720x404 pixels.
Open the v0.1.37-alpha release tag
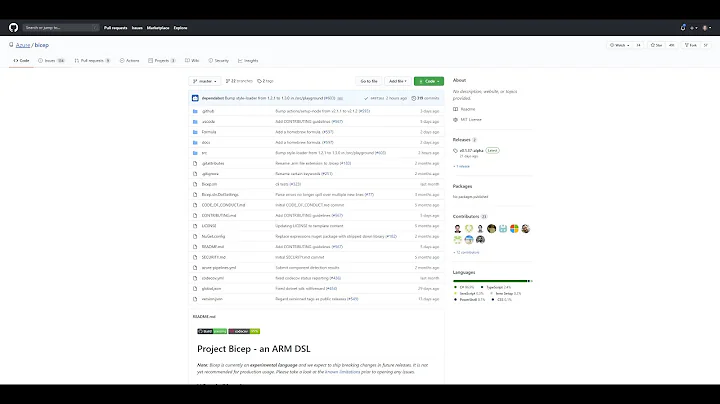pos(472,151)
